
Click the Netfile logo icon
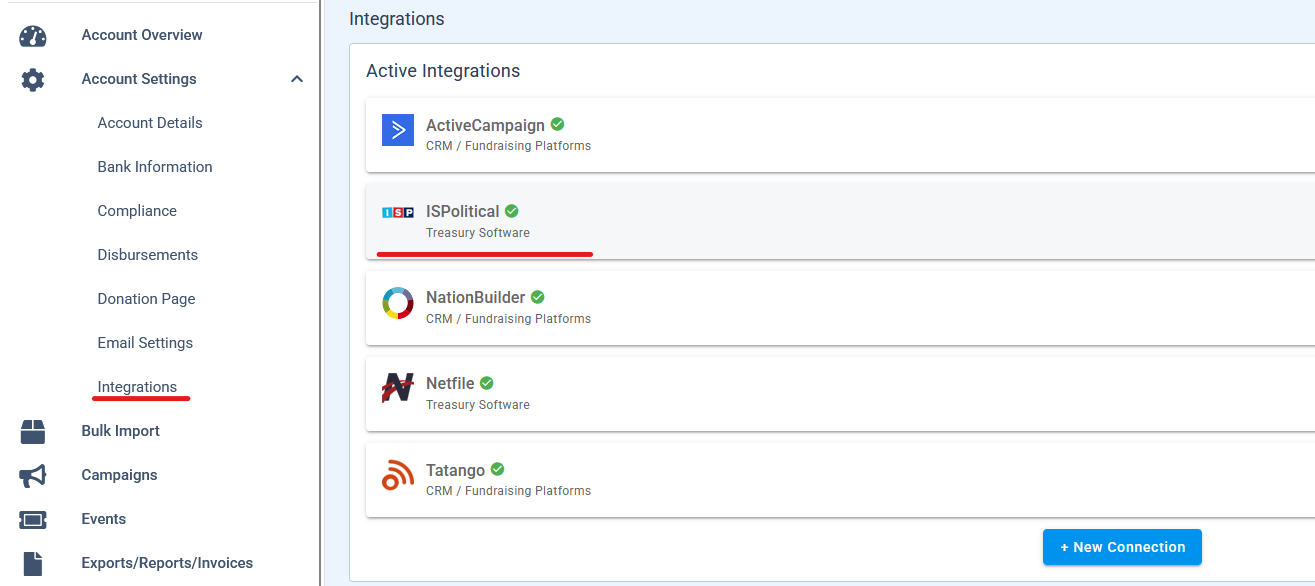pyautogui.click(x=398, y=388)
